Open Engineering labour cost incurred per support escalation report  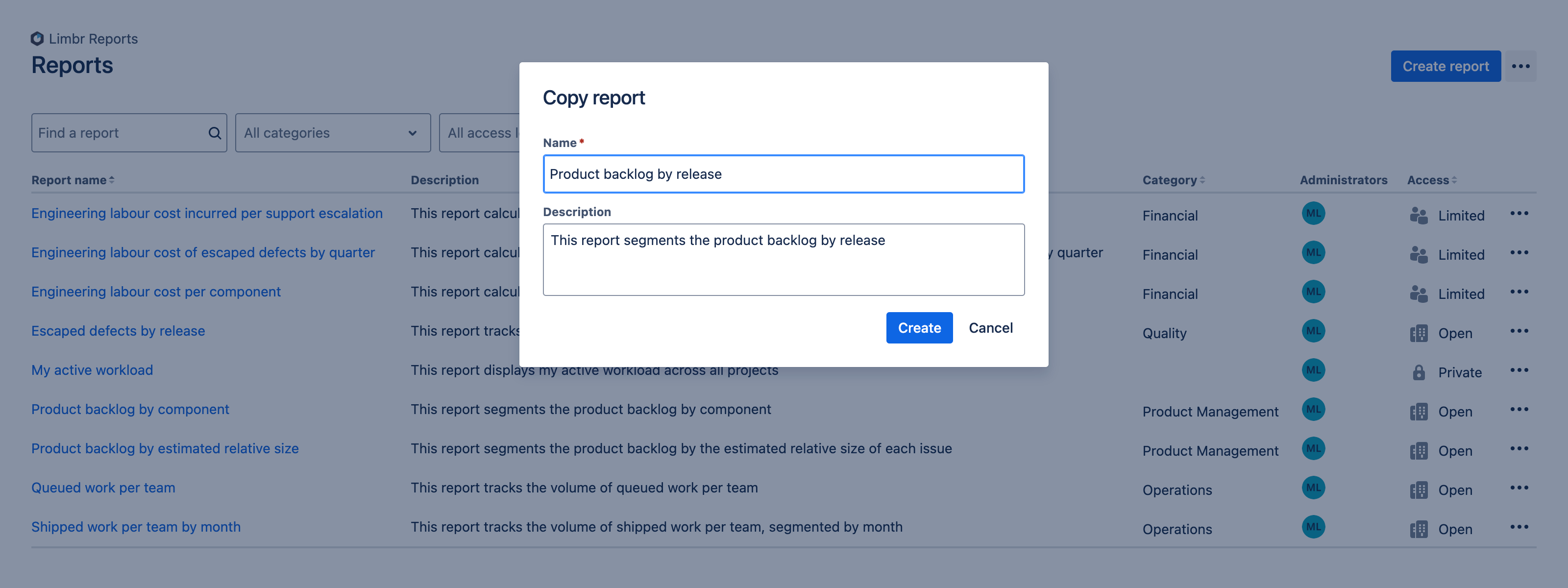[207, 213]
